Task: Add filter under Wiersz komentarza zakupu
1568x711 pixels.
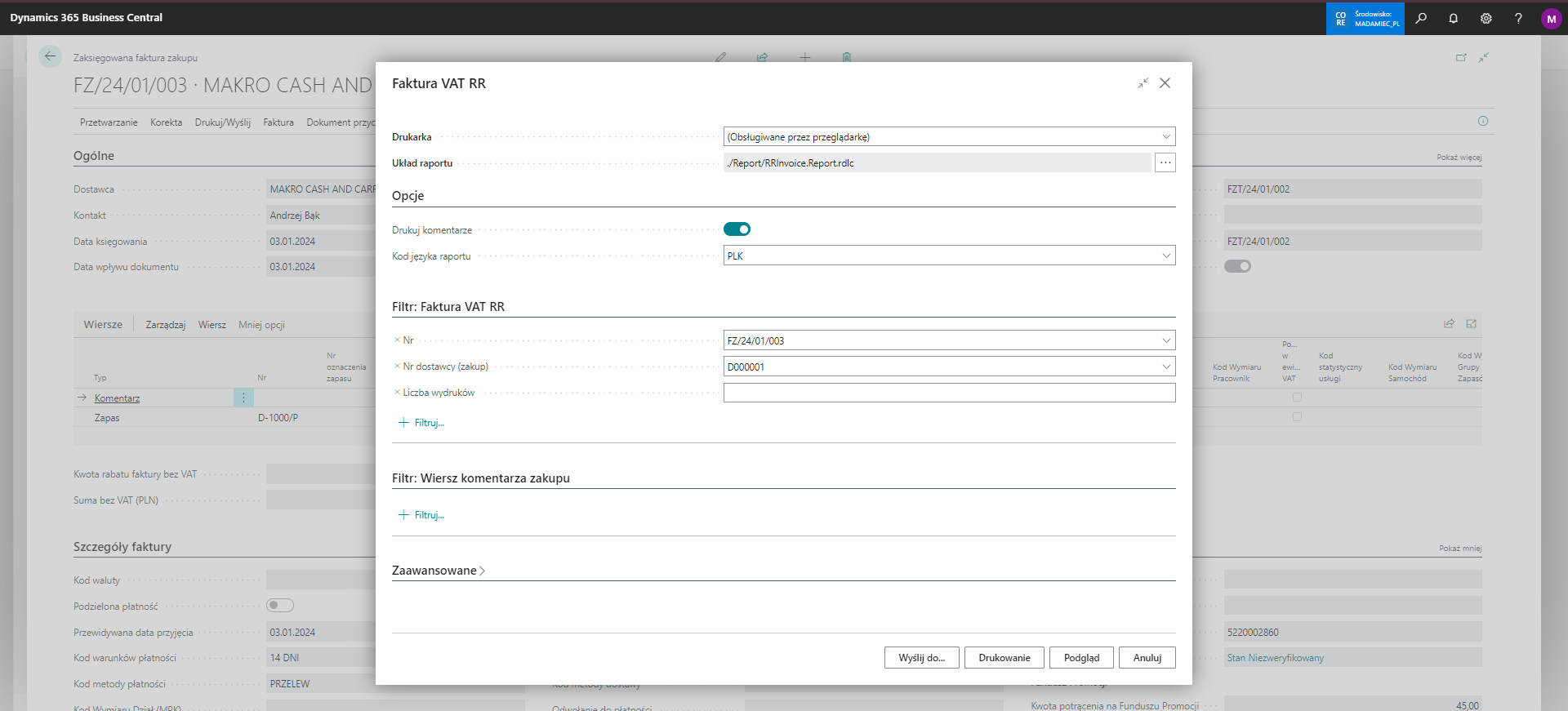Action: coord(421,515)
